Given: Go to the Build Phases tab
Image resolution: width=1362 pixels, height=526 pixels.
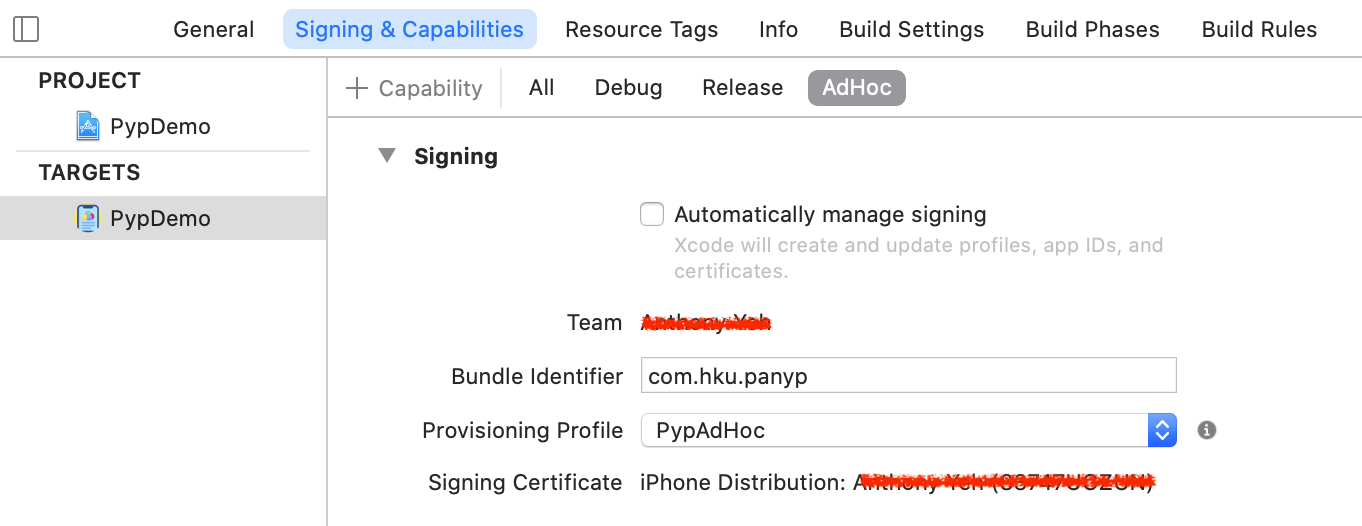Looking at the screenshot, I should (x=1093, y=29).
